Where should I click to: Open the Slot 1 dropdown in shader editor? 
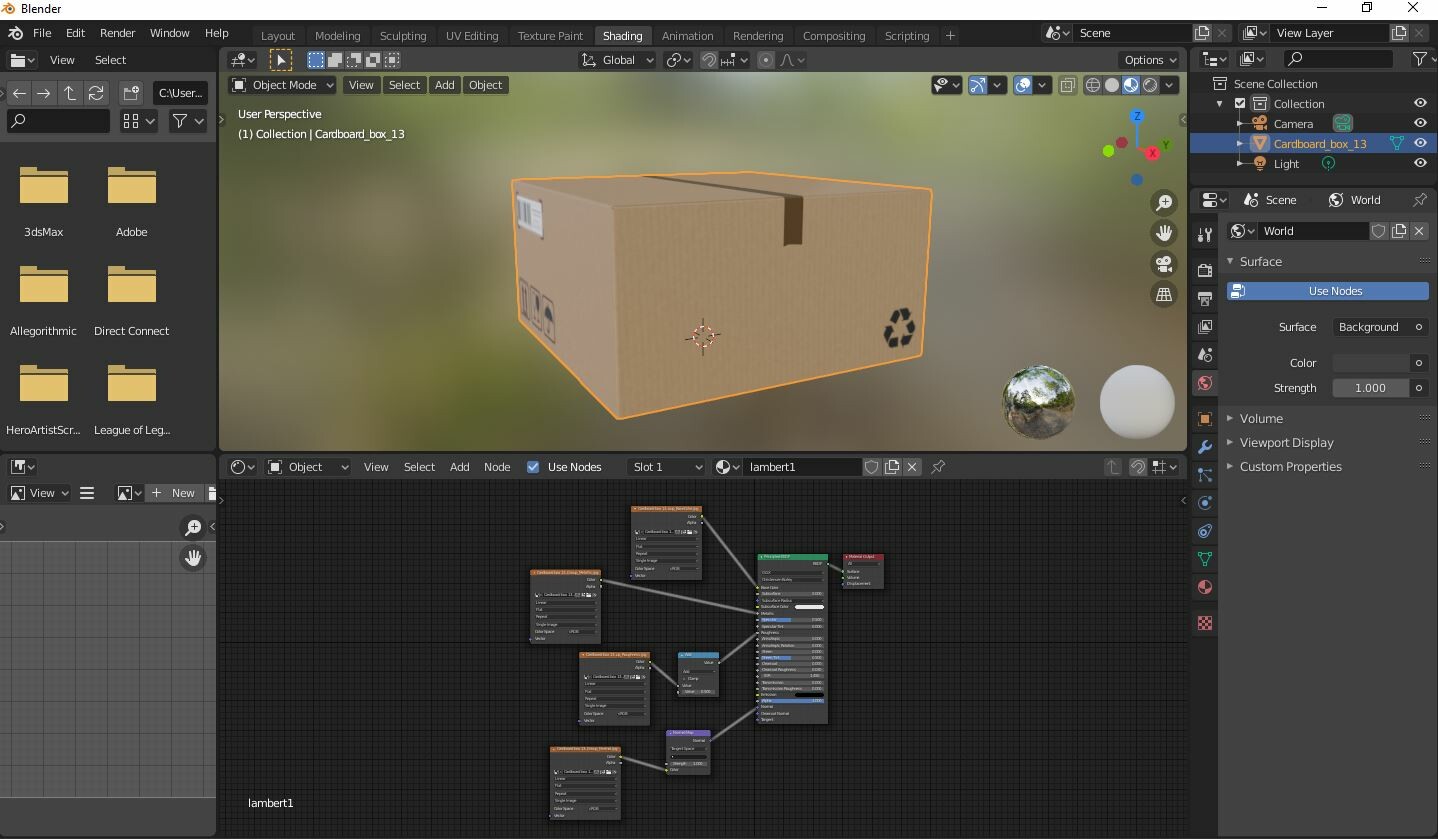coord(666,467)
